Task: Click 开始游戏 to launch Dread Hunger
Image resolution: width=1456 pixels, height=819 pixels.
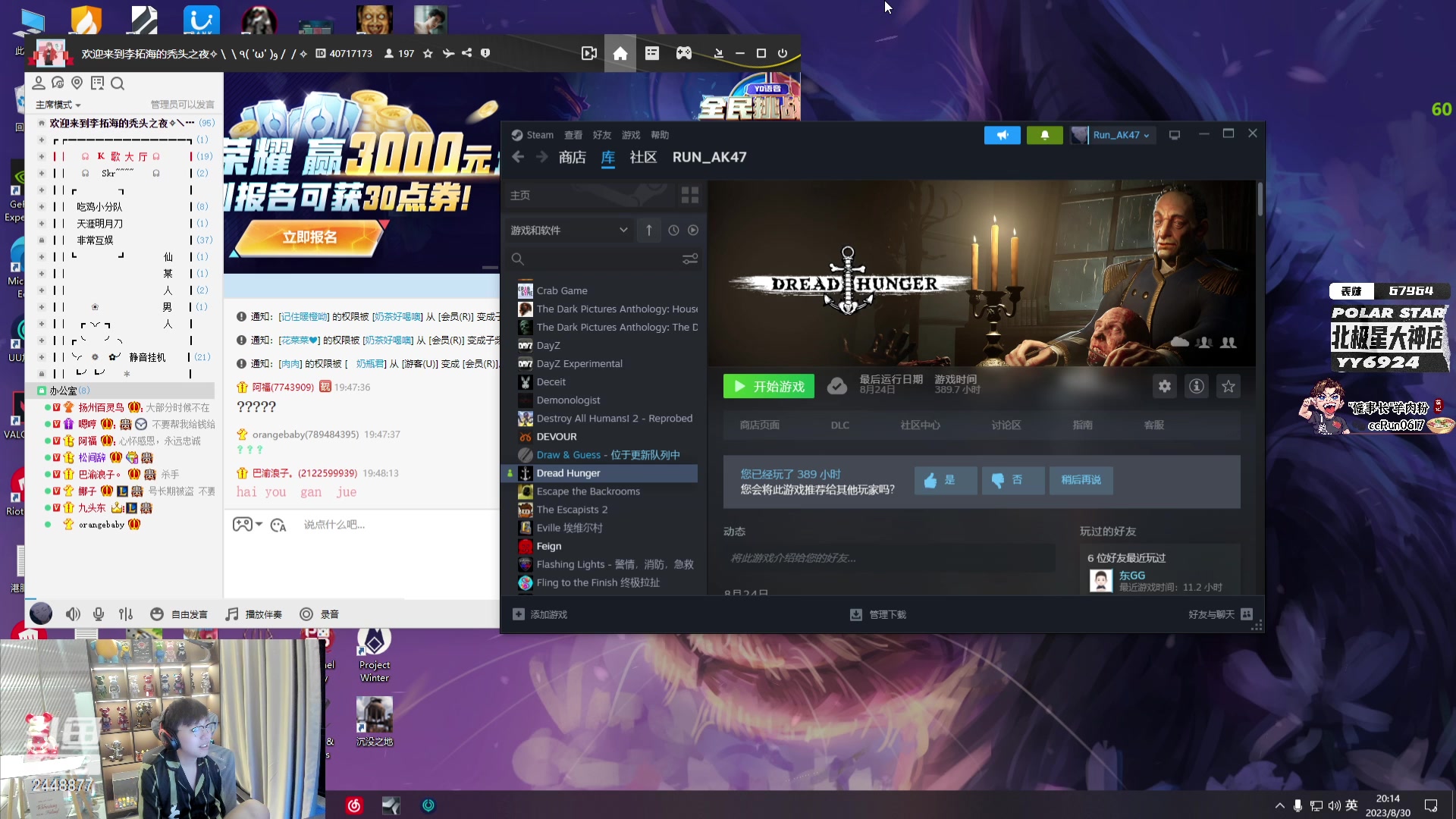Action: tap(769, 386)
